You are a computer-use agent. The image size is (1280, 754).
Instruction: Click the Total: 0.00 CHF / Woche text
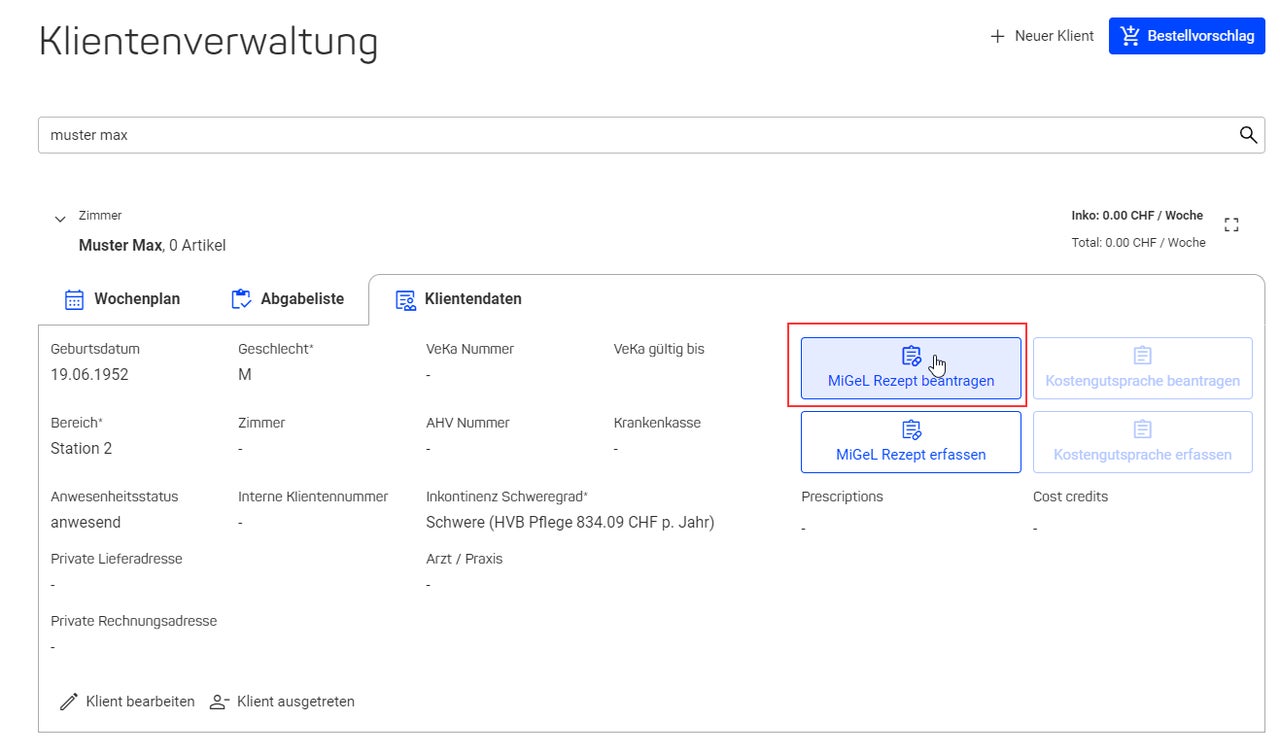click(x=1138, y=243)
